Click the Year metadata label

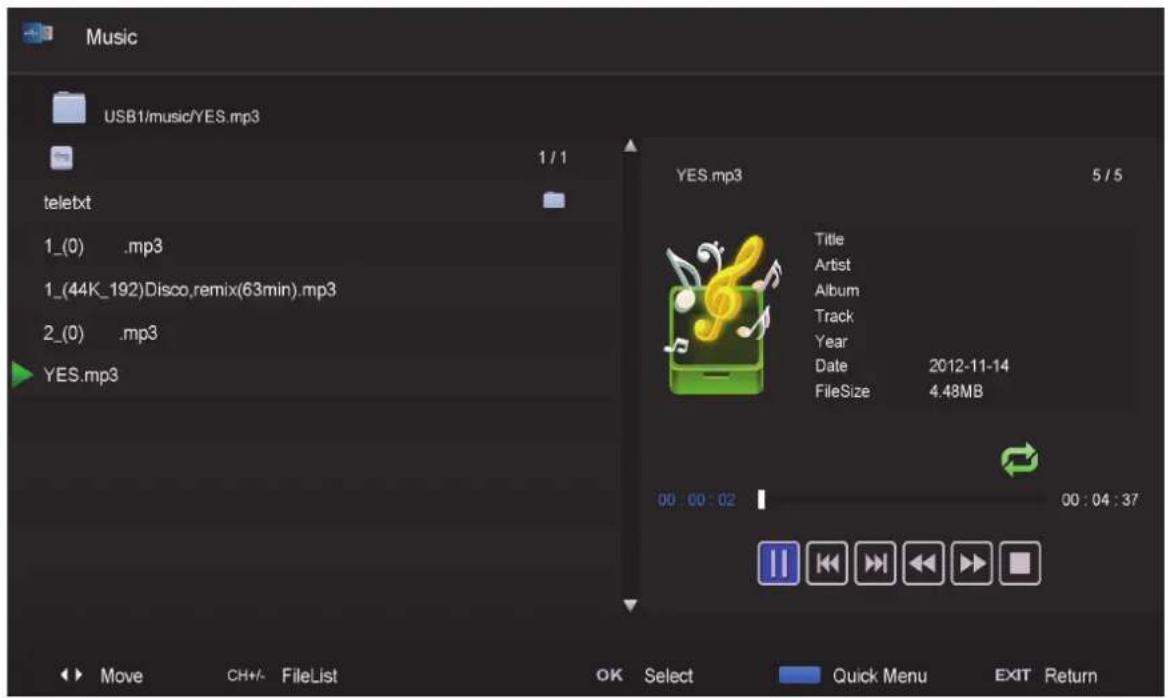(x=831, y=341)
